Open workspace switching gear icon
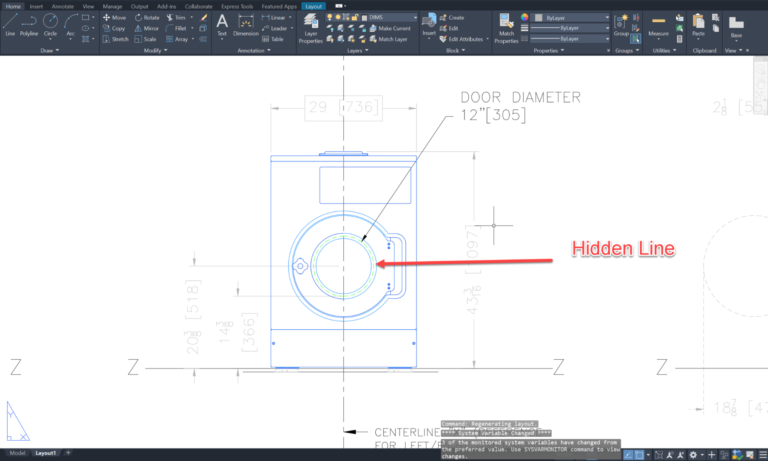768x461 pixels. pos(693,455)
